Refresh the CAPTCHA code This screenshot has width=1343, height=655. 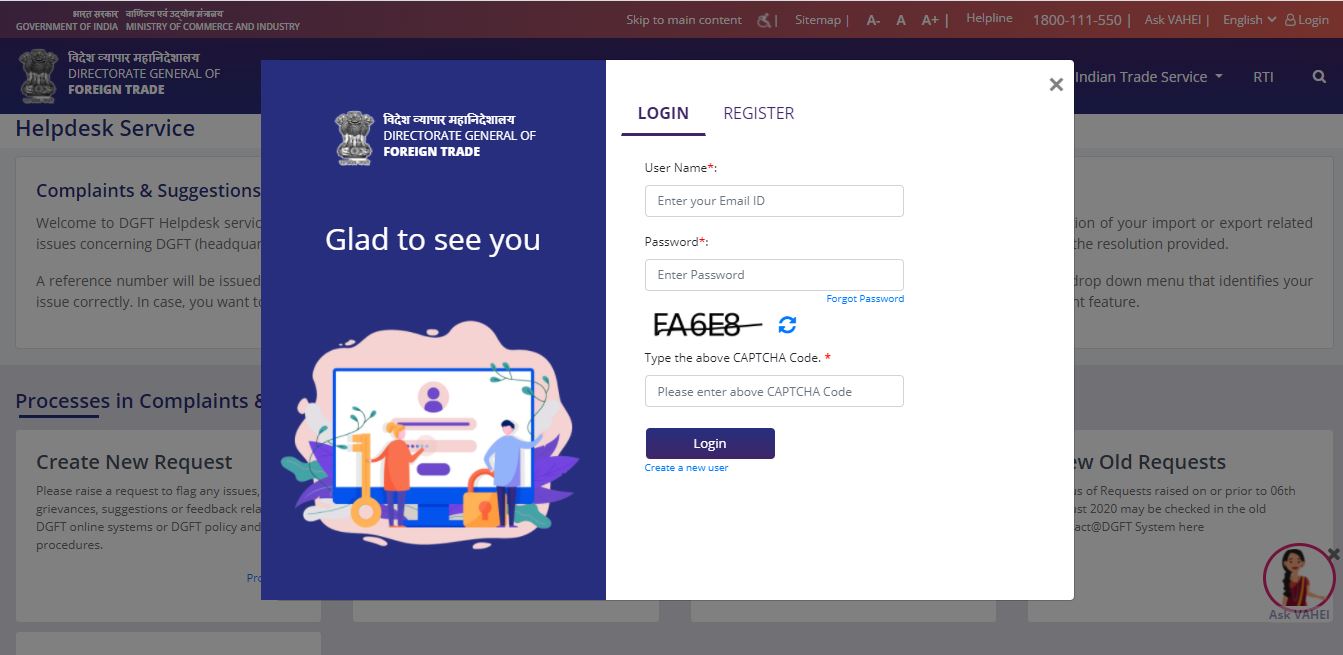pyautogui.click(x=787, y=325)
